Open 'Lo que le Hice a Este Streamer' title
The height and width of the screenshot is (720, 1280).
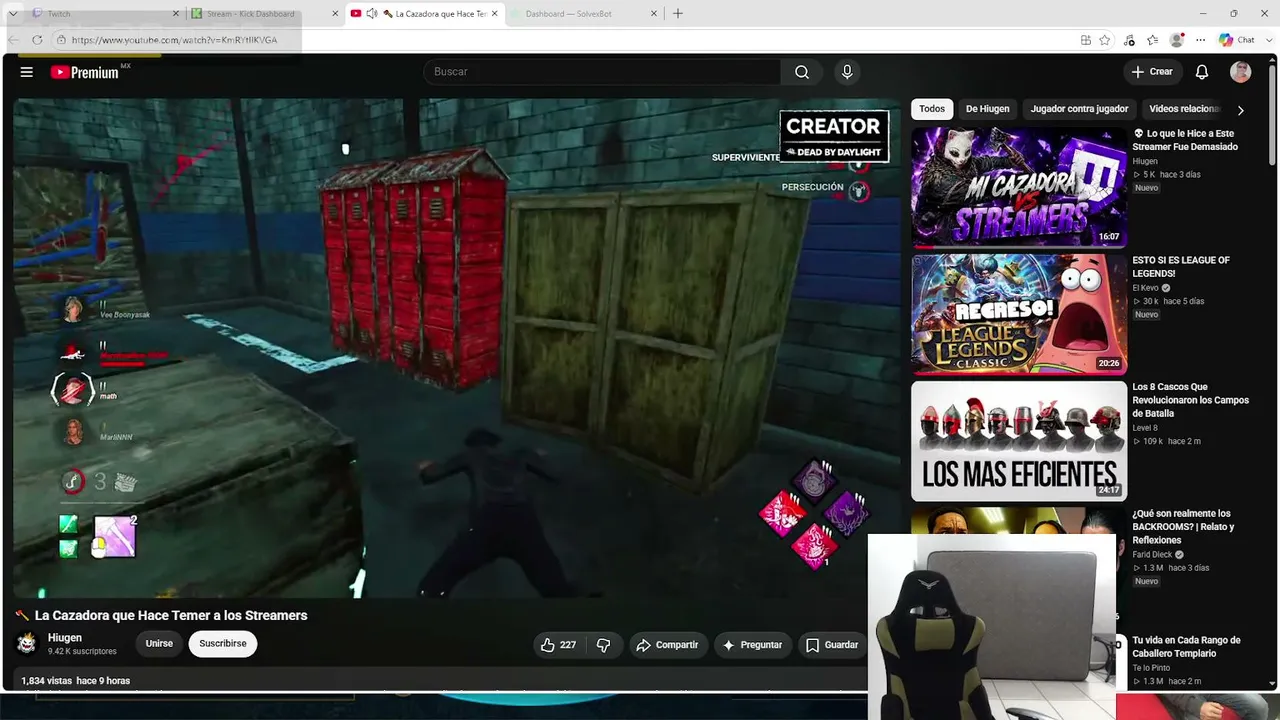[1185, 140]
